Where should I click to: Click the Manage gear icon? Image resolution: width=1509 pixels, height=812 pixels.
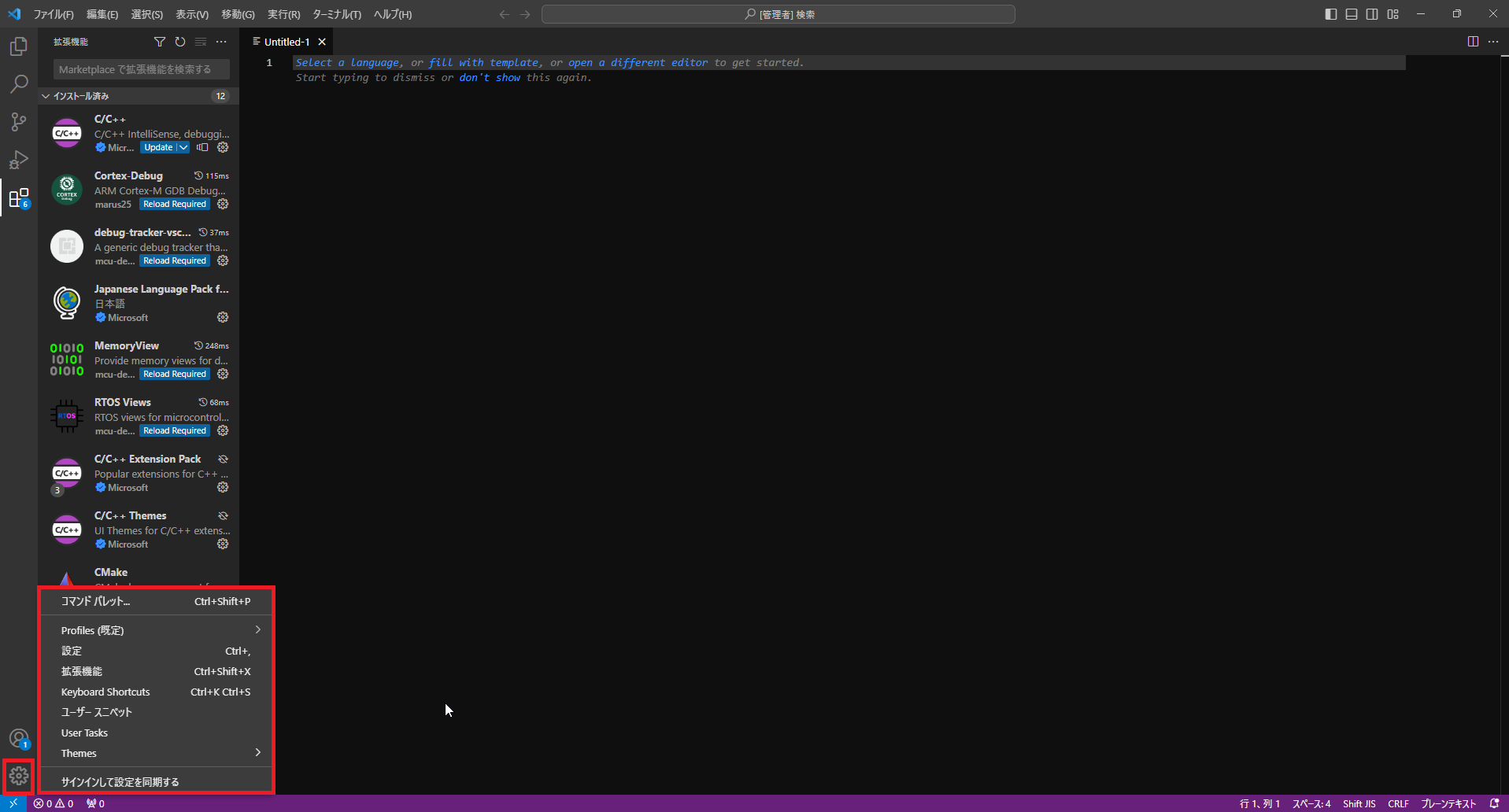point(19,777)
